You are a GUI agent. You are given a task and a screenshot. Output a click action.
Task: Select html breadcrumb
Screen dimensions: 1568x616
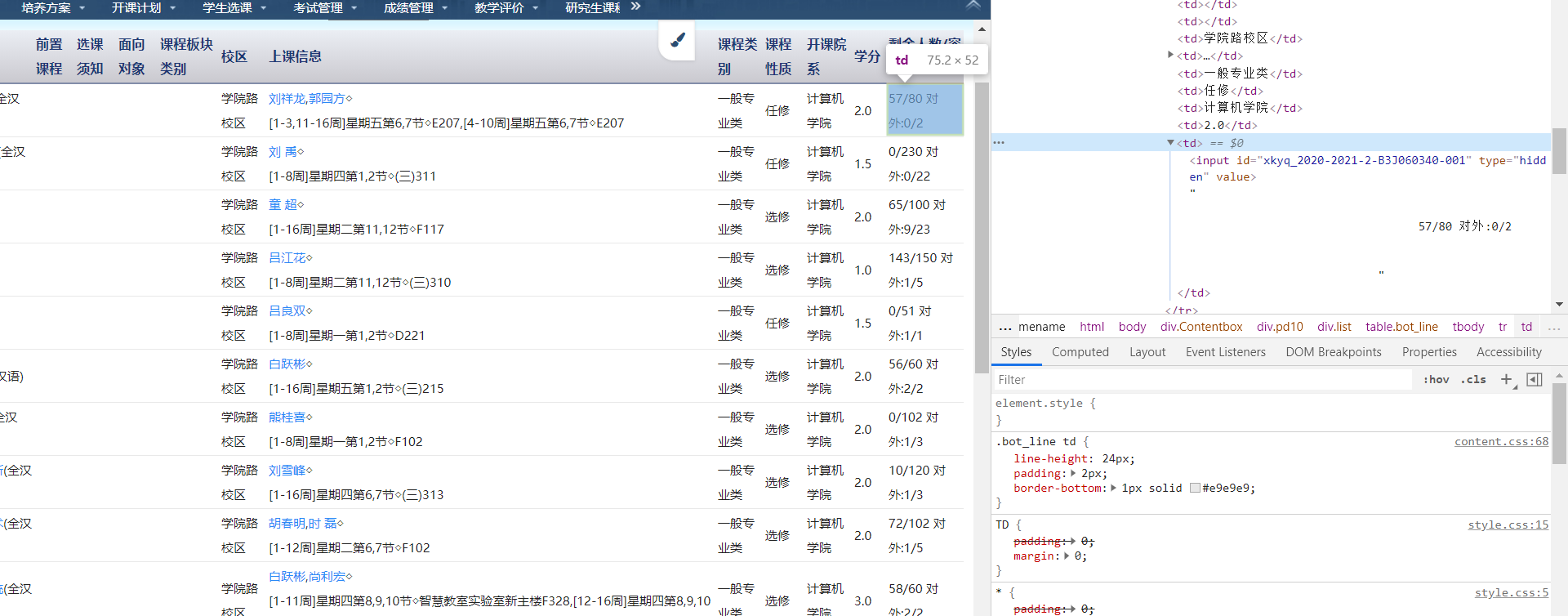pos(1092,328)
